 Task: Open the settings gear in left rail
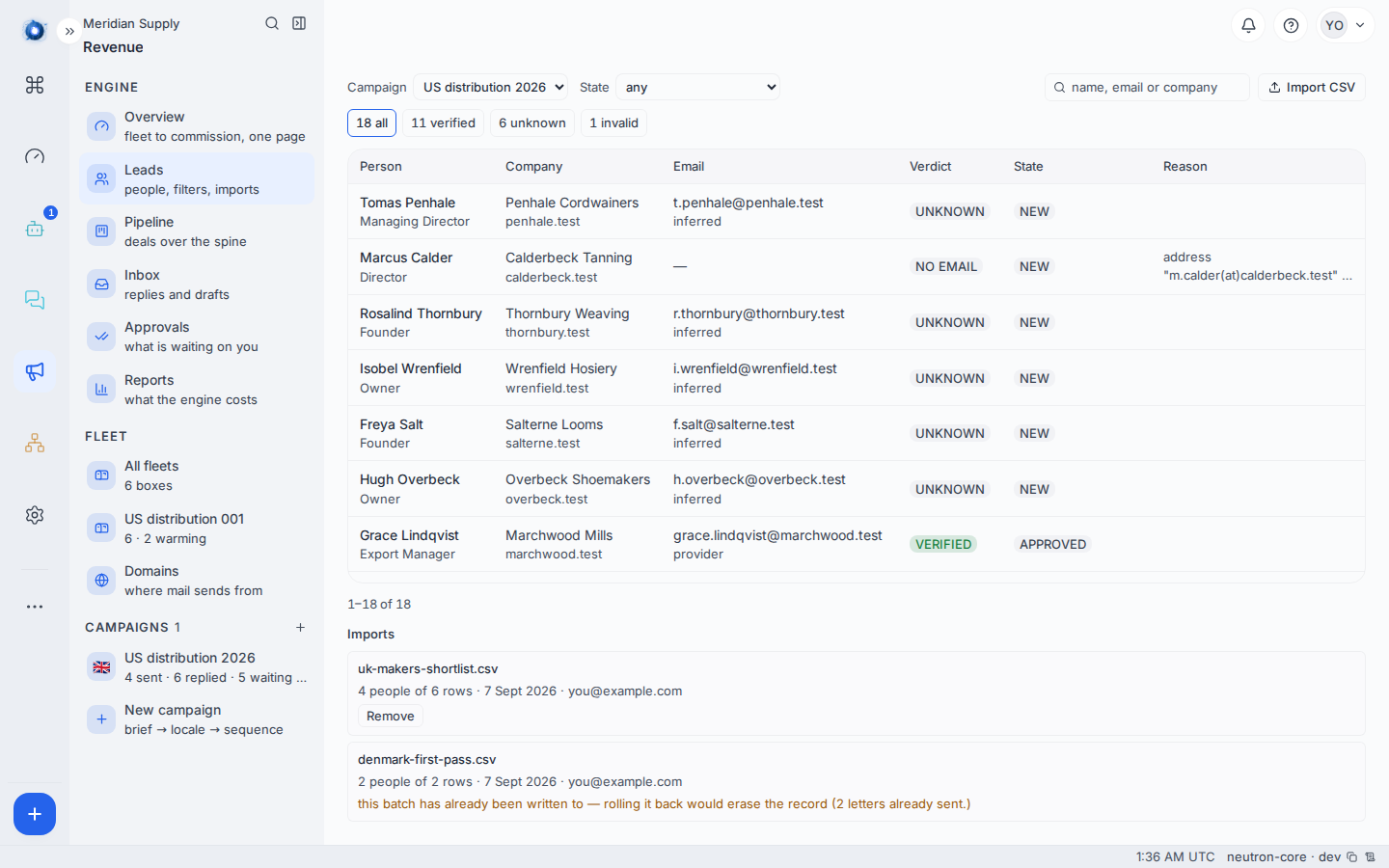pos(35,515)
